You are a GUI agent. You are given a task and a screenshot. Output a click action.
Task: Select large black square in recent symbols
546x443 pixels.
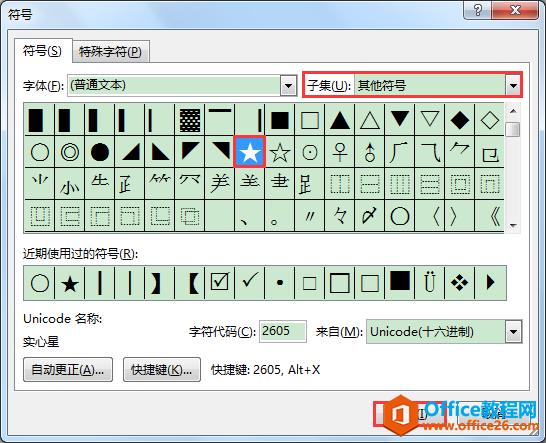(x=400, y=282)
